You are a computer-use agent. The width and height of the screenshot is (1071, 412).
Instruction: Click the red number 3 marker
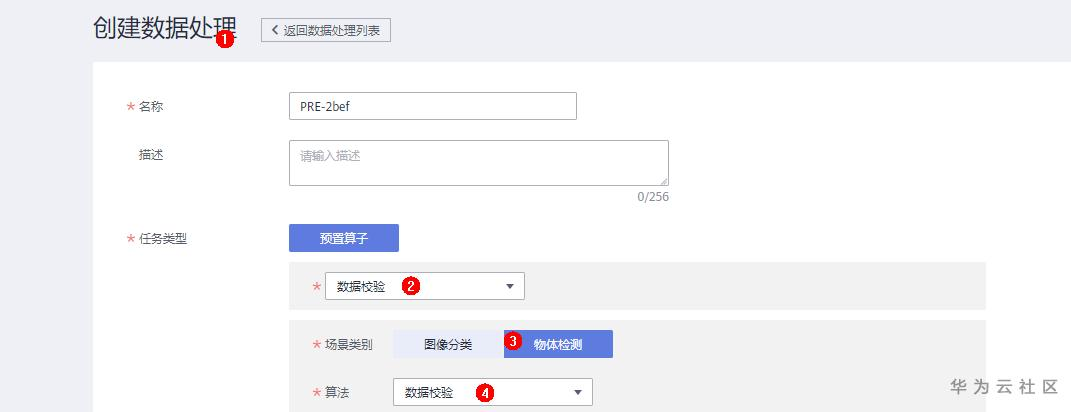pyautogui.click(x=513, y=341)
